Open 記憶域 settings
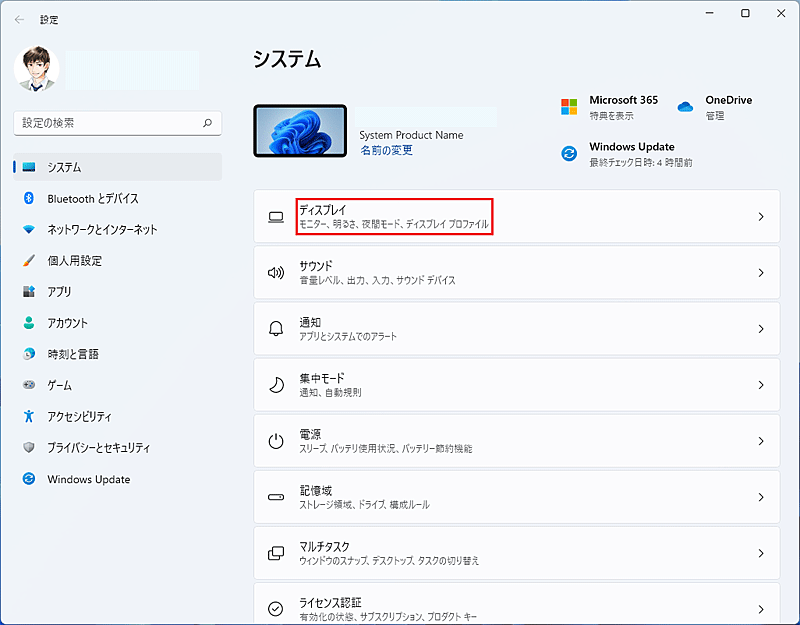The image size is (800, 625). 517,497
